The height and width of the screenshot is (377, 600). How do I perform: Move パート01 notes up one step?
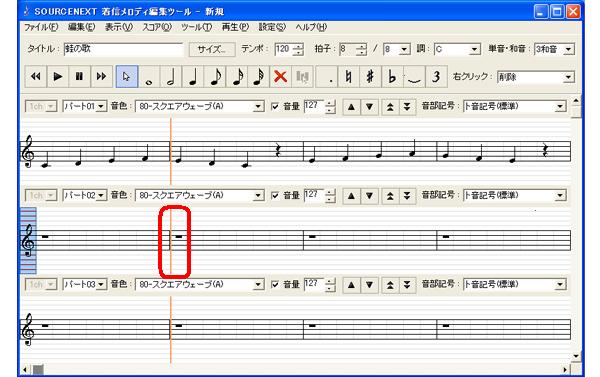click(351, 107)
